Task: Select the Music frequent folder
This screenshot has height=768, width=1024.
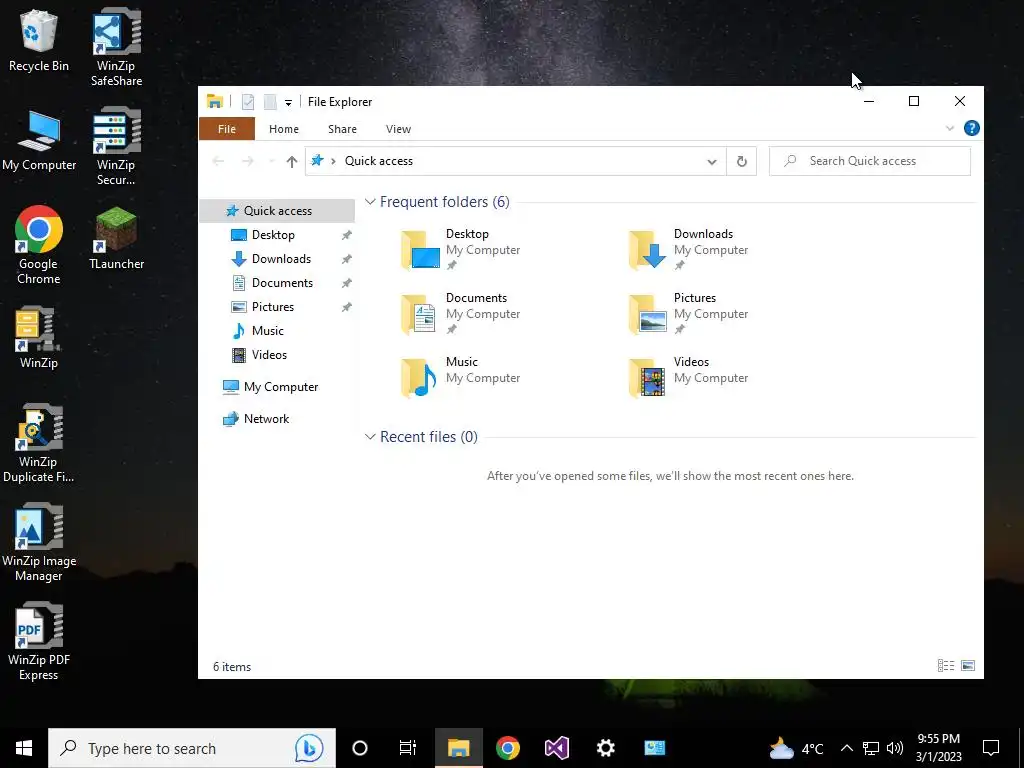Action: [x=461, y=377]
